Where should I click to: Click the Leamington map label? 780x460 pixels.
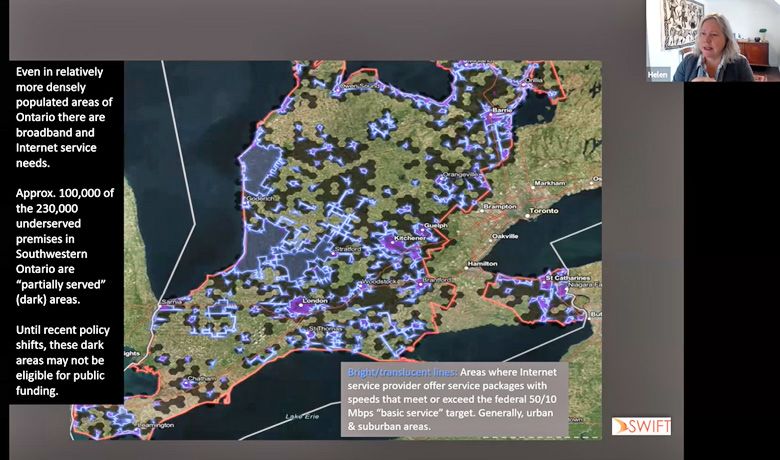click(x=155, y=425)
